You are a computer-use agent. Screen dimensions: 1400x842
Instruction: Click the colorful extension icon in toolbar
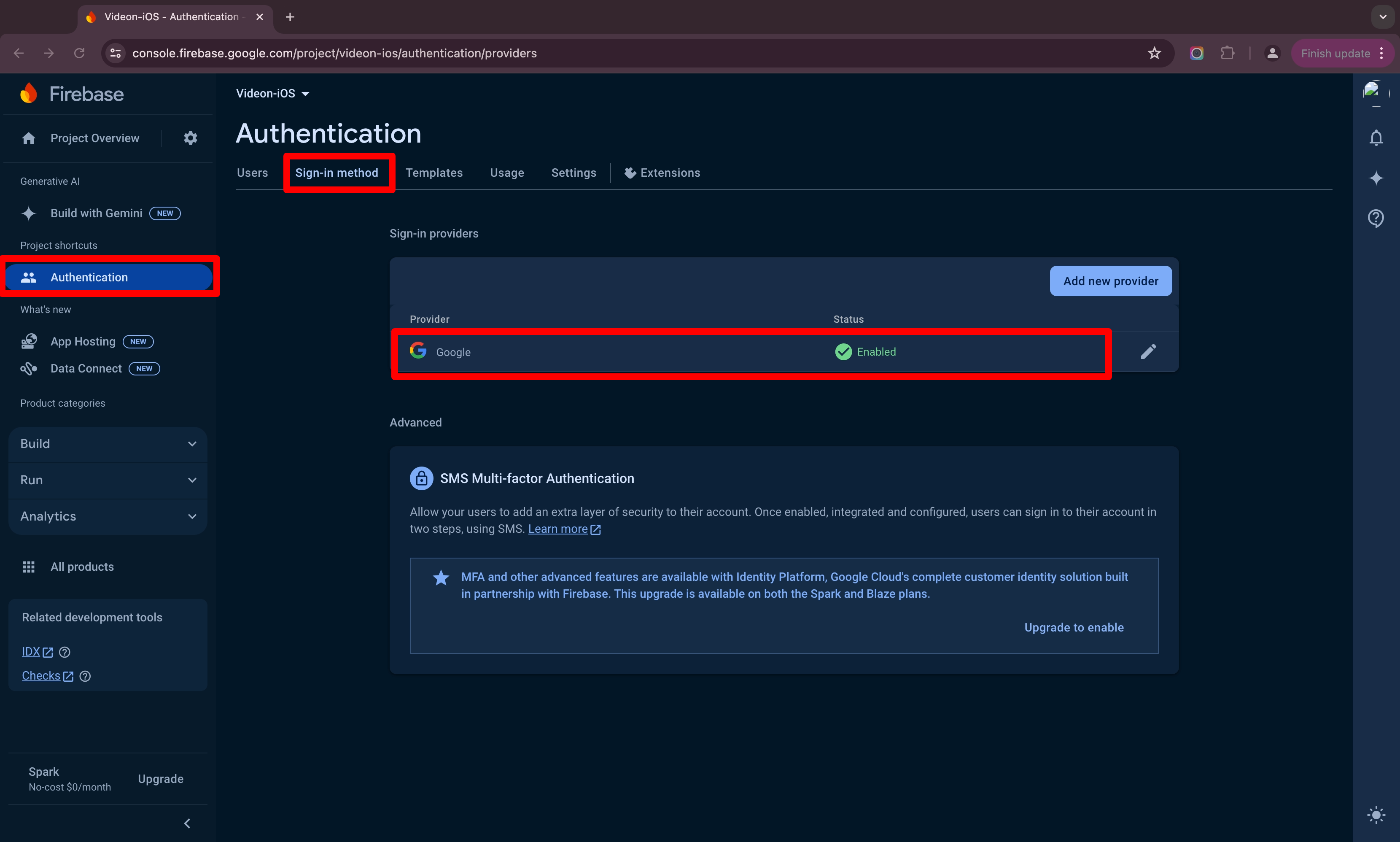(x=1196, y=53)
